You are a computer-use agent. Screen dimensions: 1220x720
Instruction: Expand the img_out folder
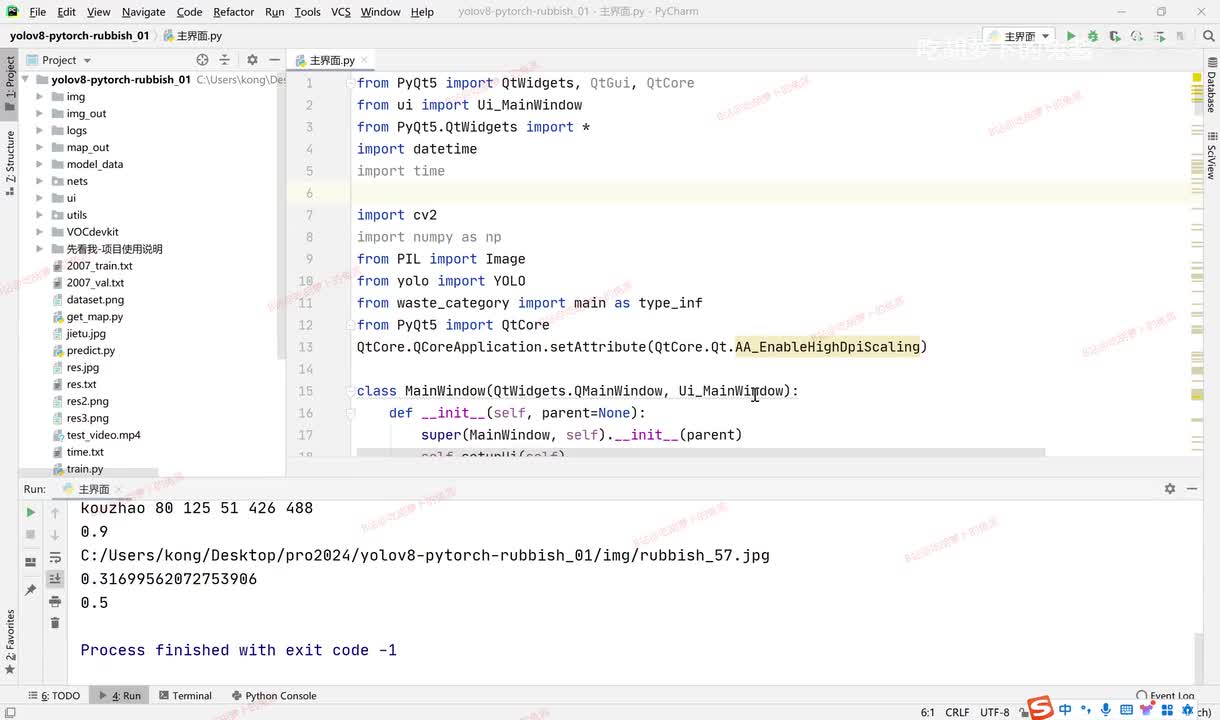(40, 114)
